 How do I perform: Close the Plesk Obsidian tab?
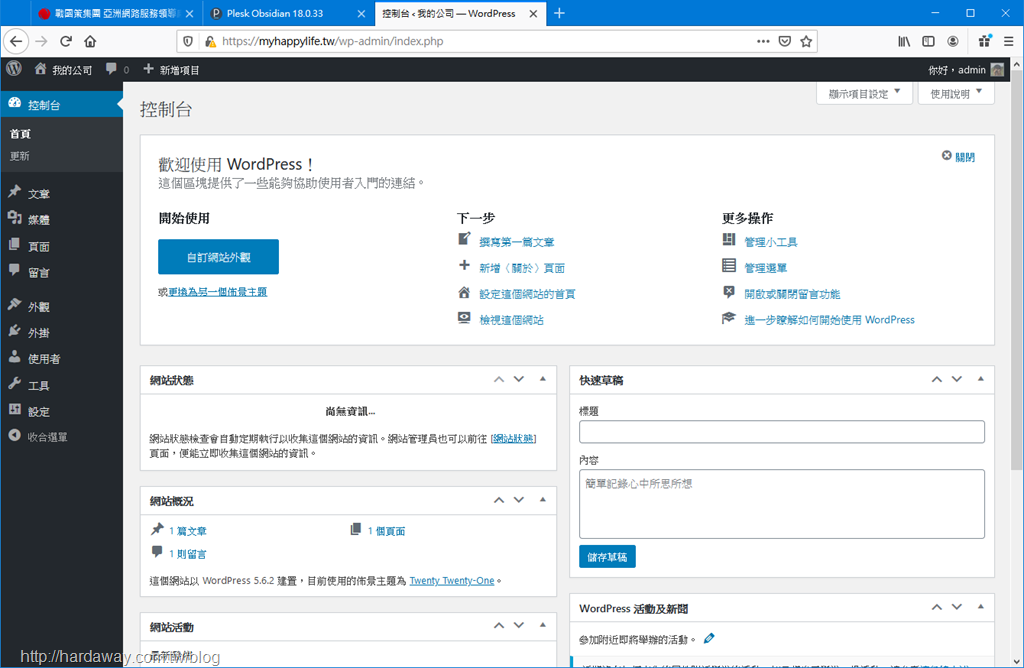click(361, 13)
